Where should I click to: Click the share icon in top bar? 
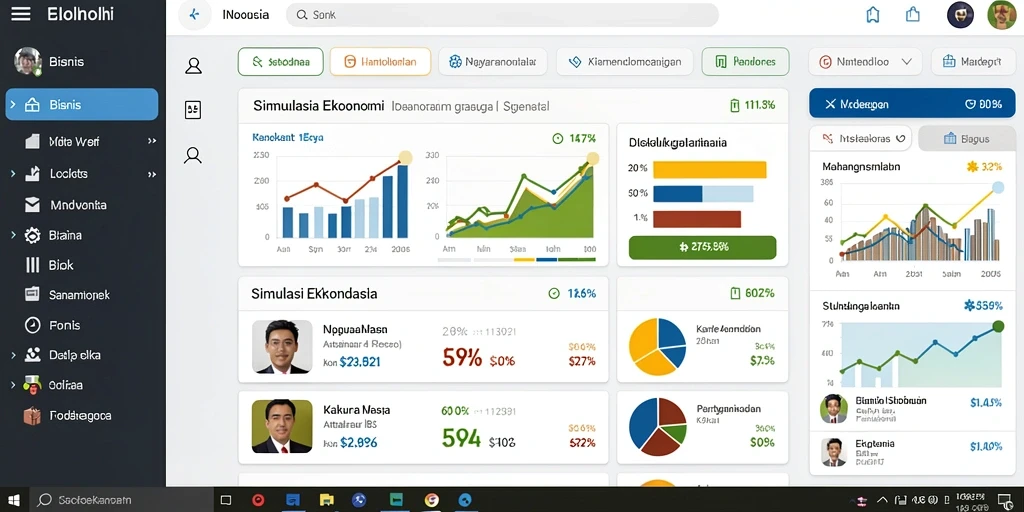[913, 14]
